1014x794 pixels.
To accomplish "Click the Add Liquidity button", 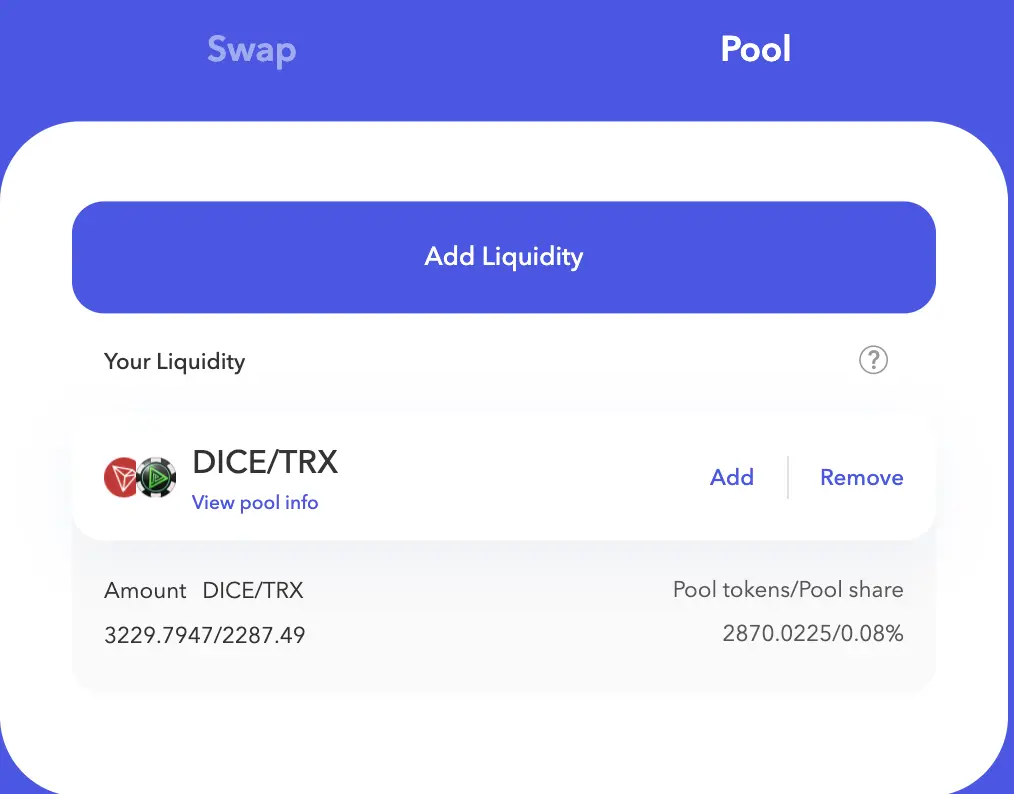I will [x=504, y=257].
